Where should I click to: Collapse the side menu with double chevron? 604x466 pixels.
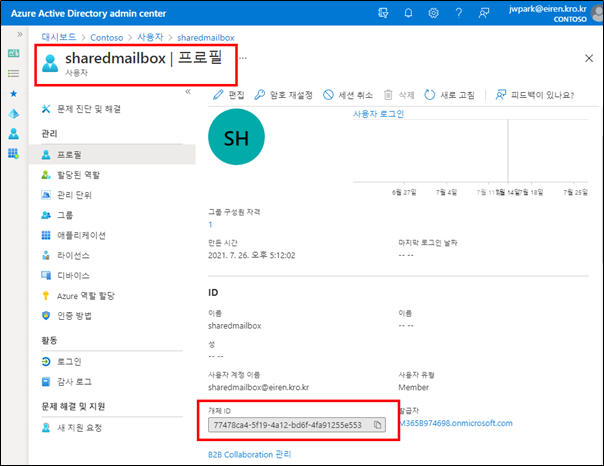coord(188,91)
